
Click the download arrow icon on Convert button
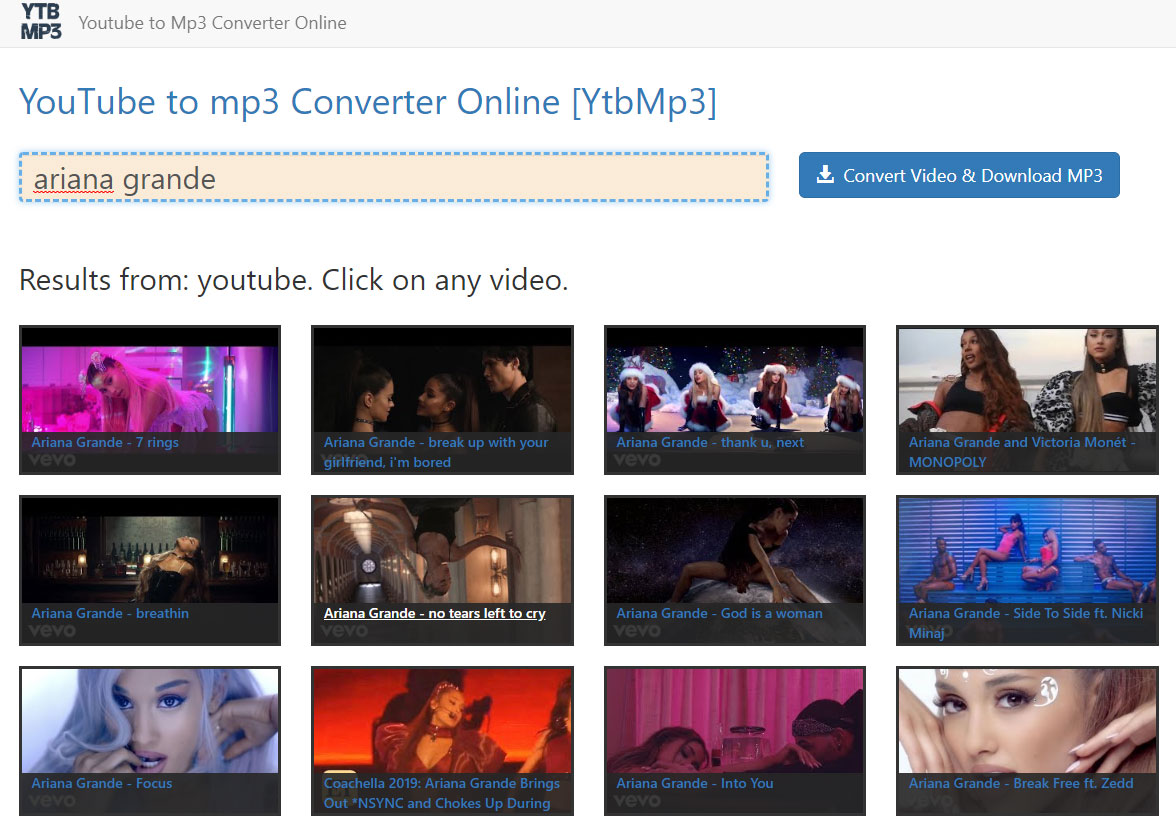pyautogui.click(x=825, y=175)
